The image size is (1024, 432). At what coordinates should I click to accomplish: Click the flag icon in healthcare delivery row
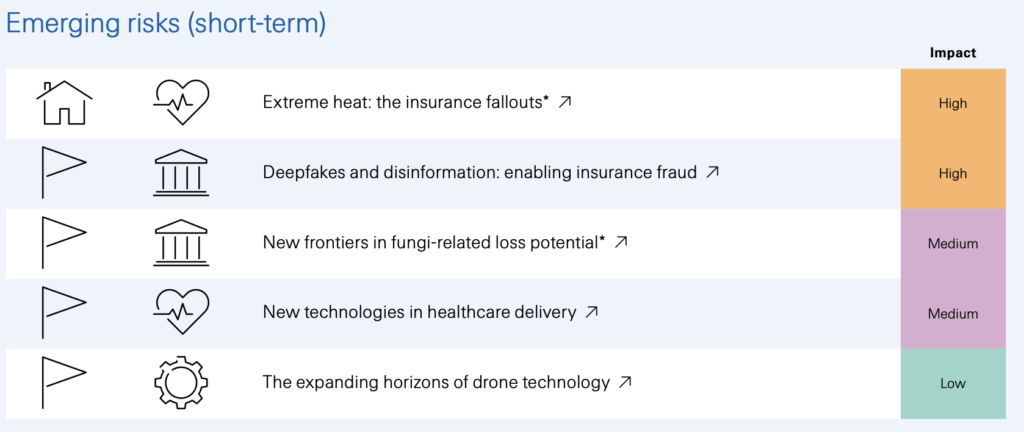[x=64, y=313]
